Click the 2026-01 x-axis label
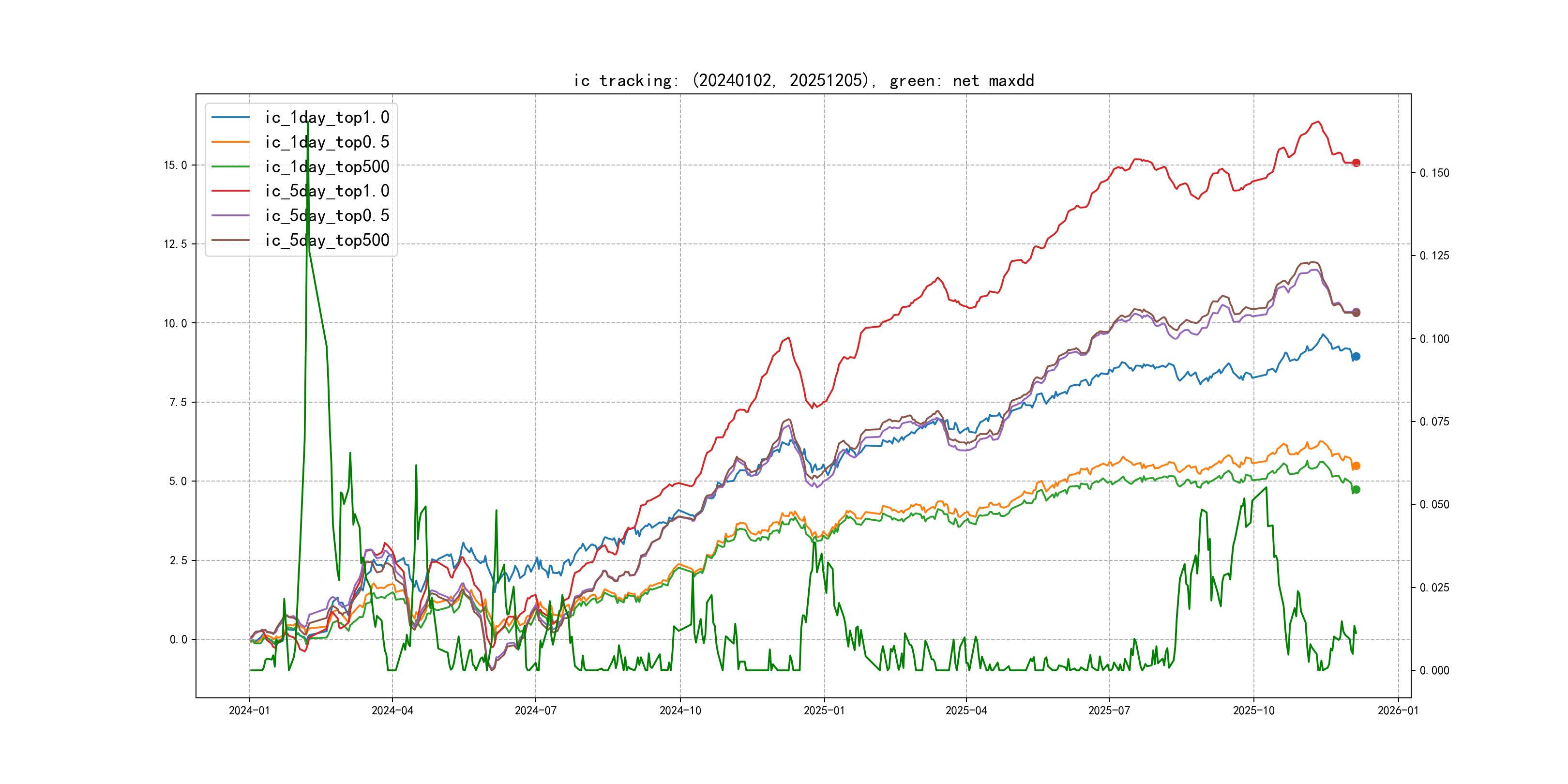Image resolution: width=1568 pixels, height=784 pixels. click(x=1398, y=710)
